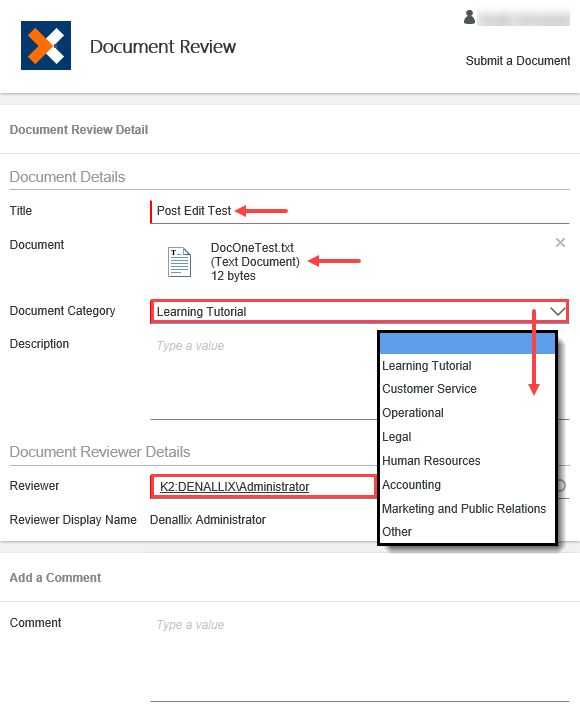580x714 pixels.
Task: Click the Title field with Post Edit Test
Action: pyautogui.click(x=360, y=211)
